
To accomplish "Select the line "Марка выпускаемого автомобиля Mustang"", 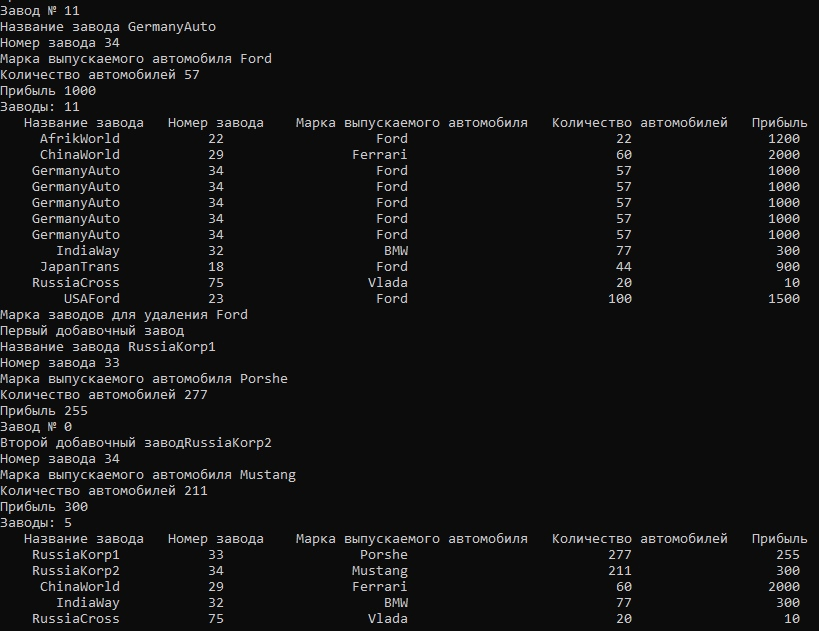I will [x=148, y=475].
